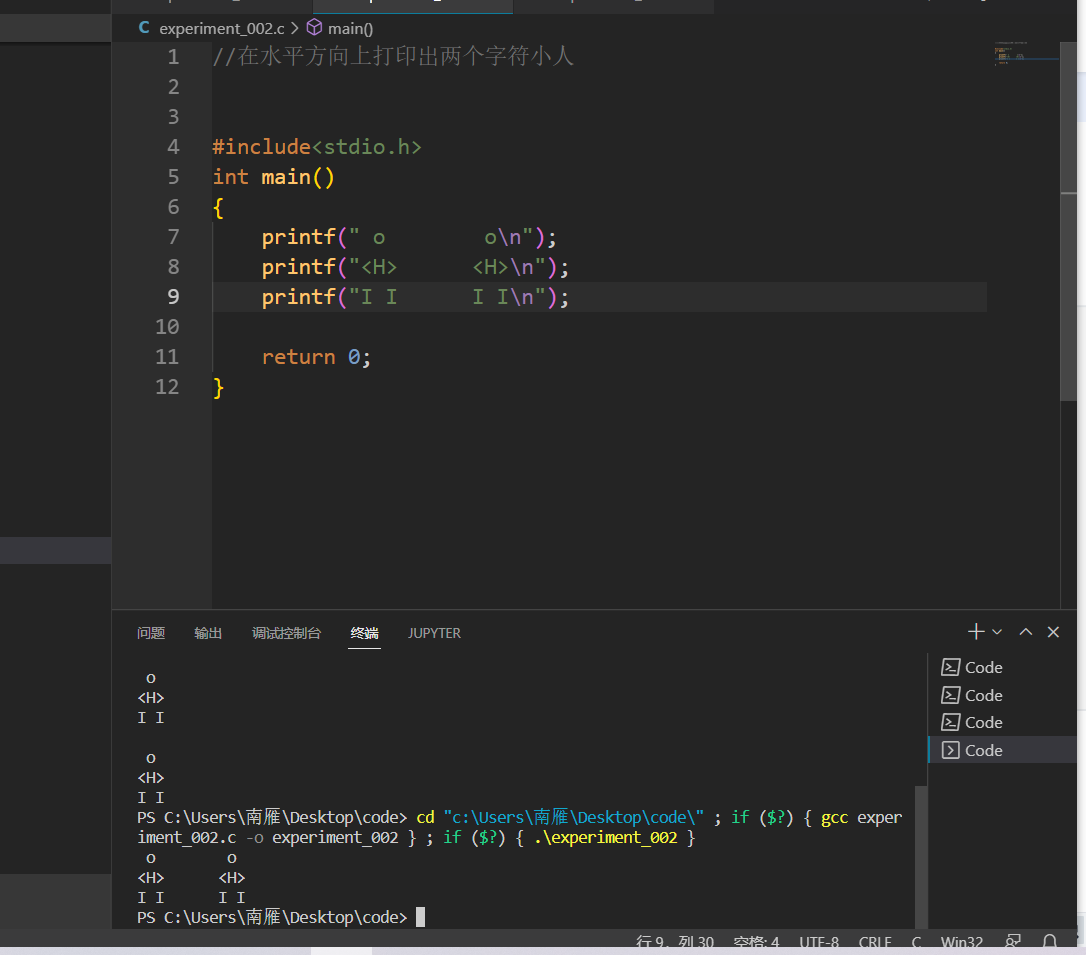1086x955 pixels.
Task: Click the main() breadcrumb symbol
Action: coord(350,28)
